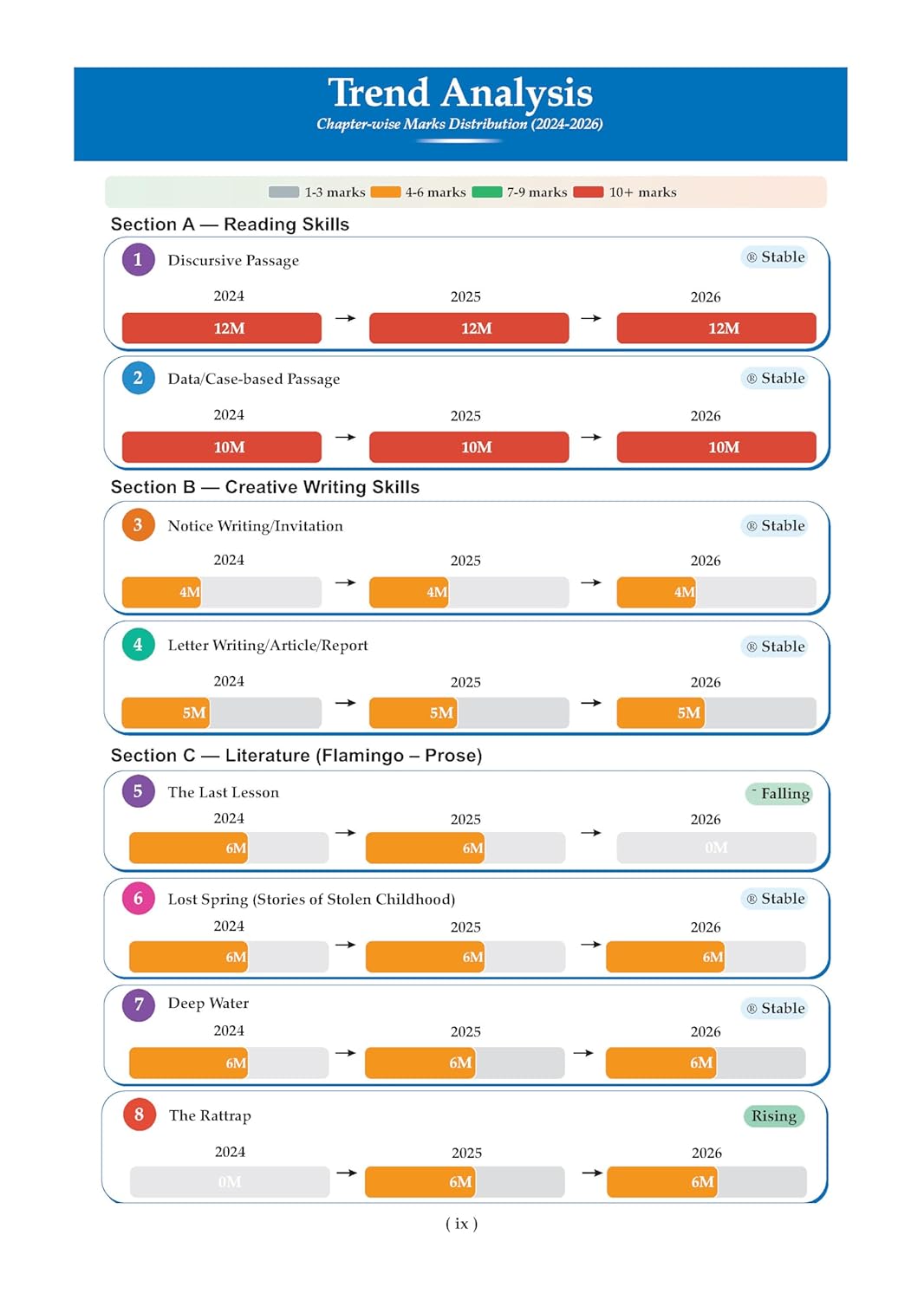Image resolution: width=924 pixels, height=1300 pixels.
Task: Click the pink number 6 circle badge
Action: point(138,898)
